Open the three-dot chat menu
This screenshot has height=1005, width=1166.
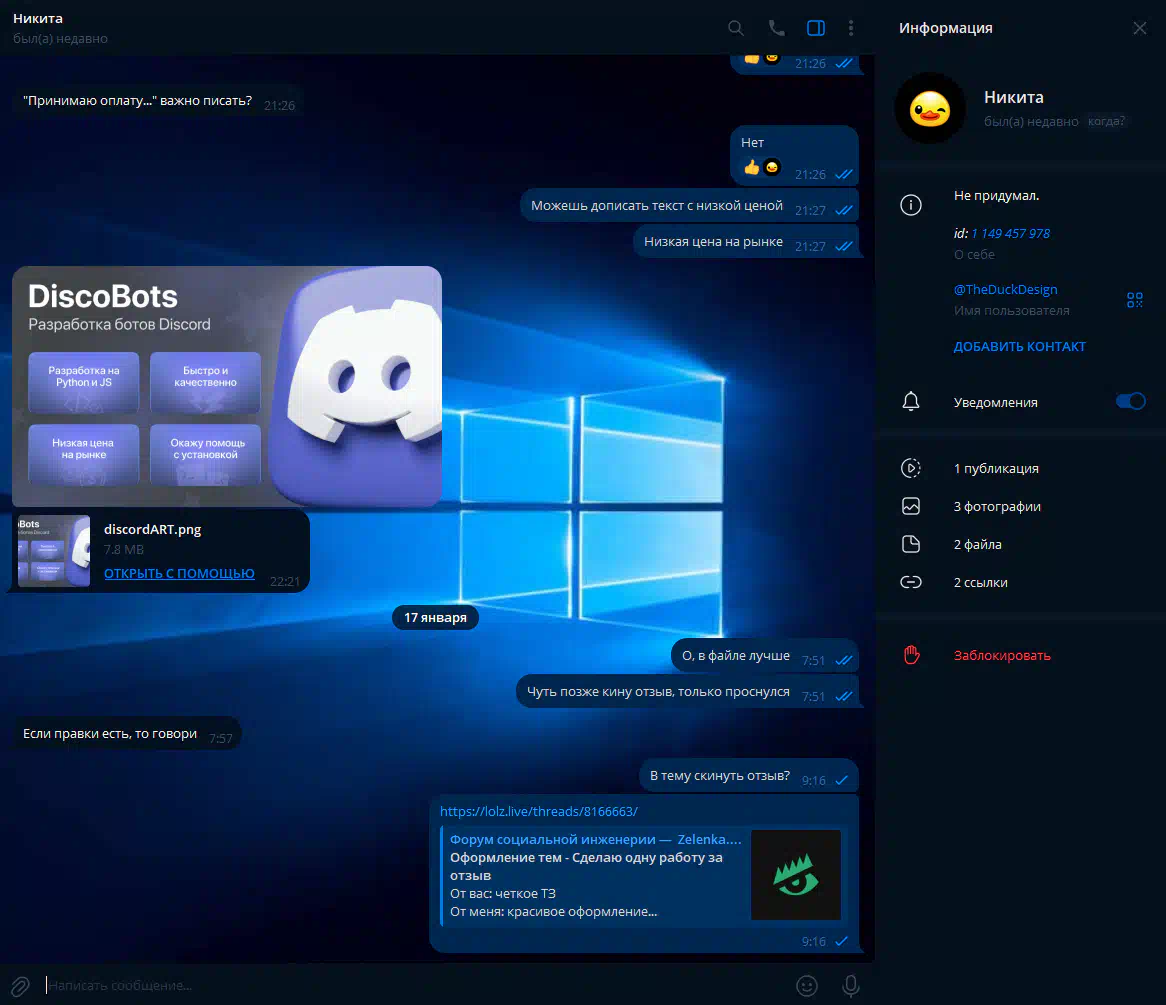pyautogui.click(x=851, y=28)
